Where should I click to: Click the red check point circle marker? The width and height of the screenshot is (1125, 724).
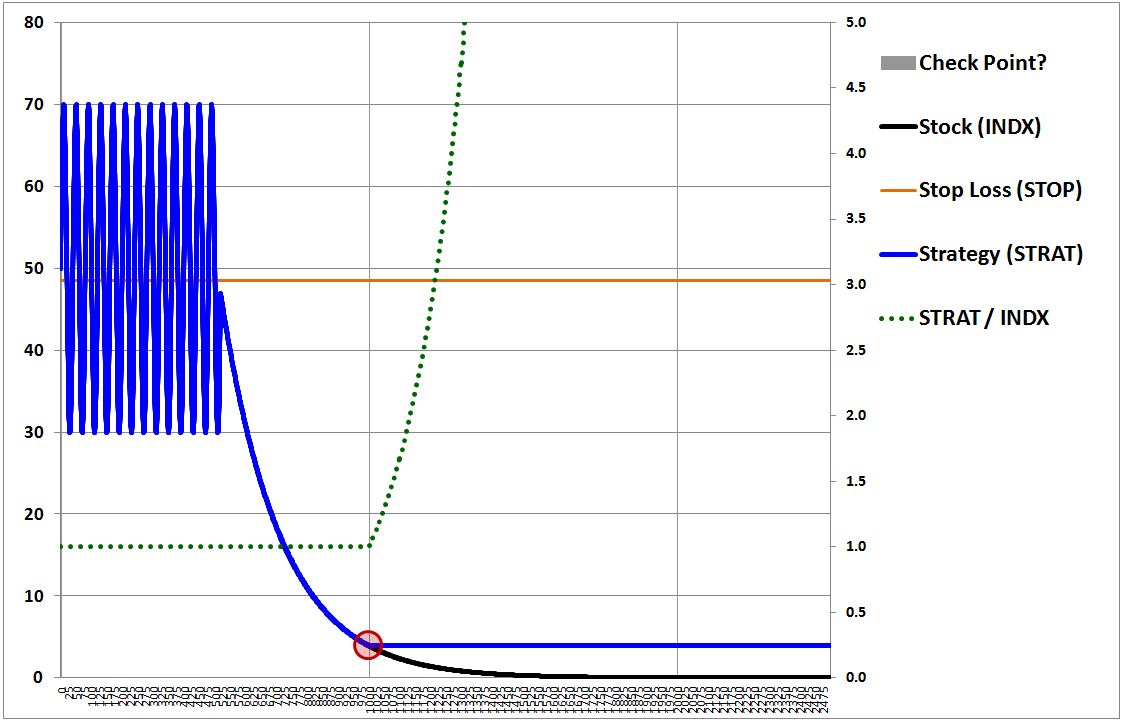tap(368, 645)
